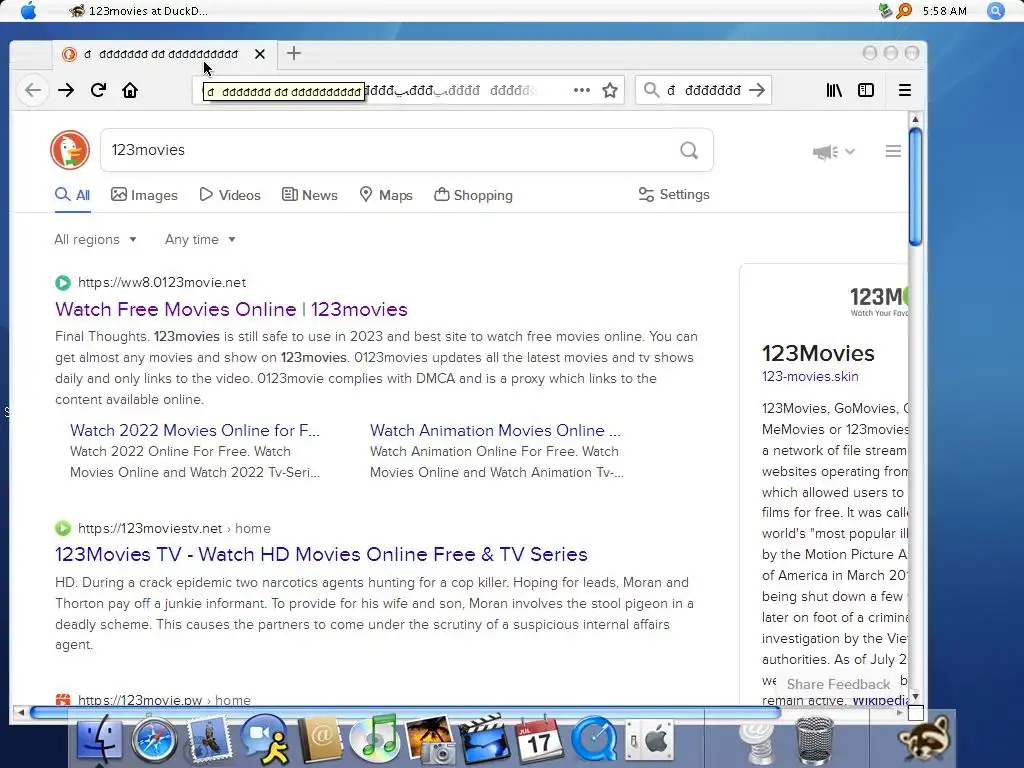Screen dimensions: 1024x768
Task: Launch iChat from the dock
Action: point(264,740)
